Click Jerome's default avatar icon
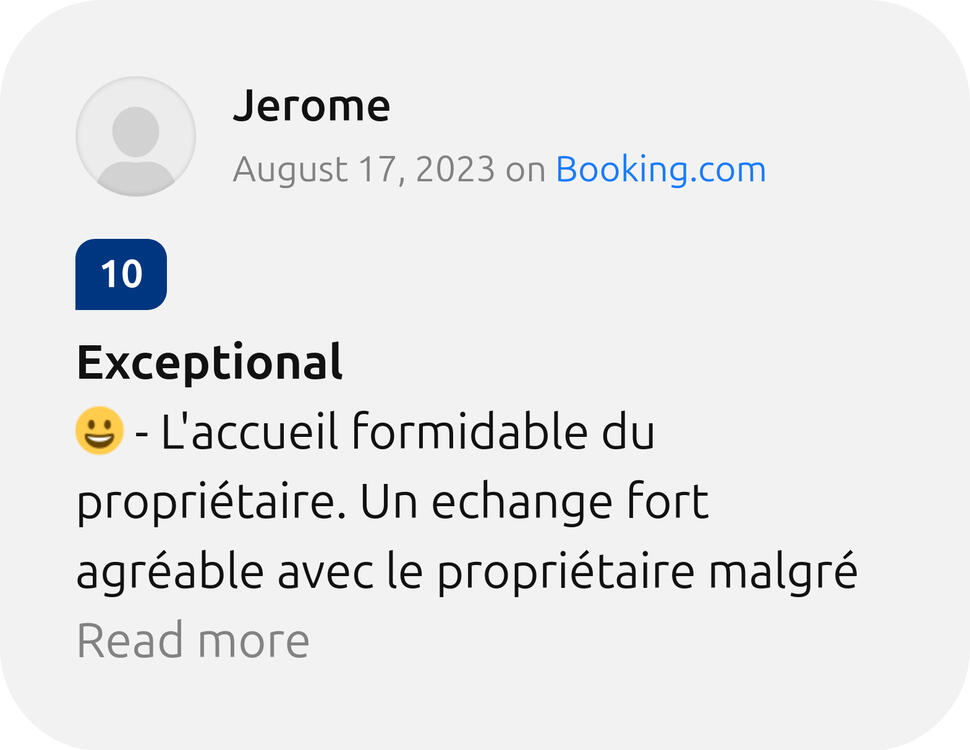The width and height of the screenshot is (970, 750). (135, 136)
